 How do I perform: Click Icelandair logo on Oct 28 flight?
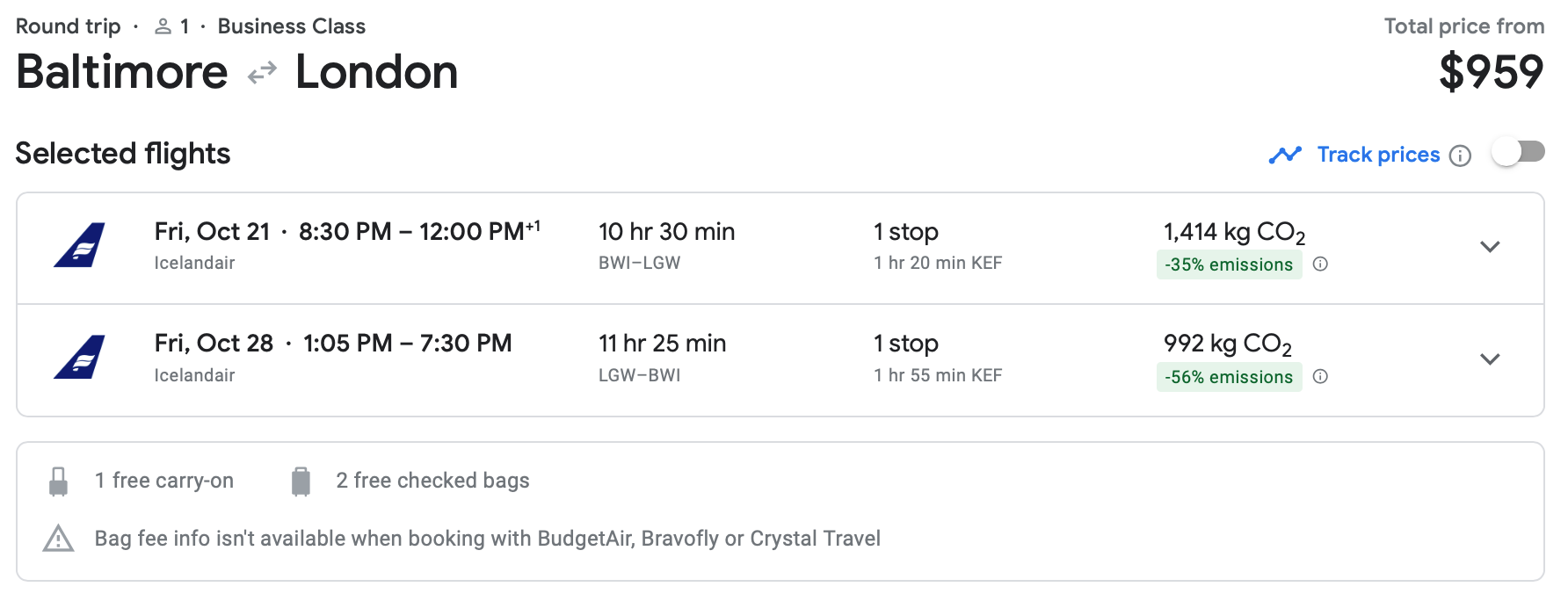[x=79, y=358]
